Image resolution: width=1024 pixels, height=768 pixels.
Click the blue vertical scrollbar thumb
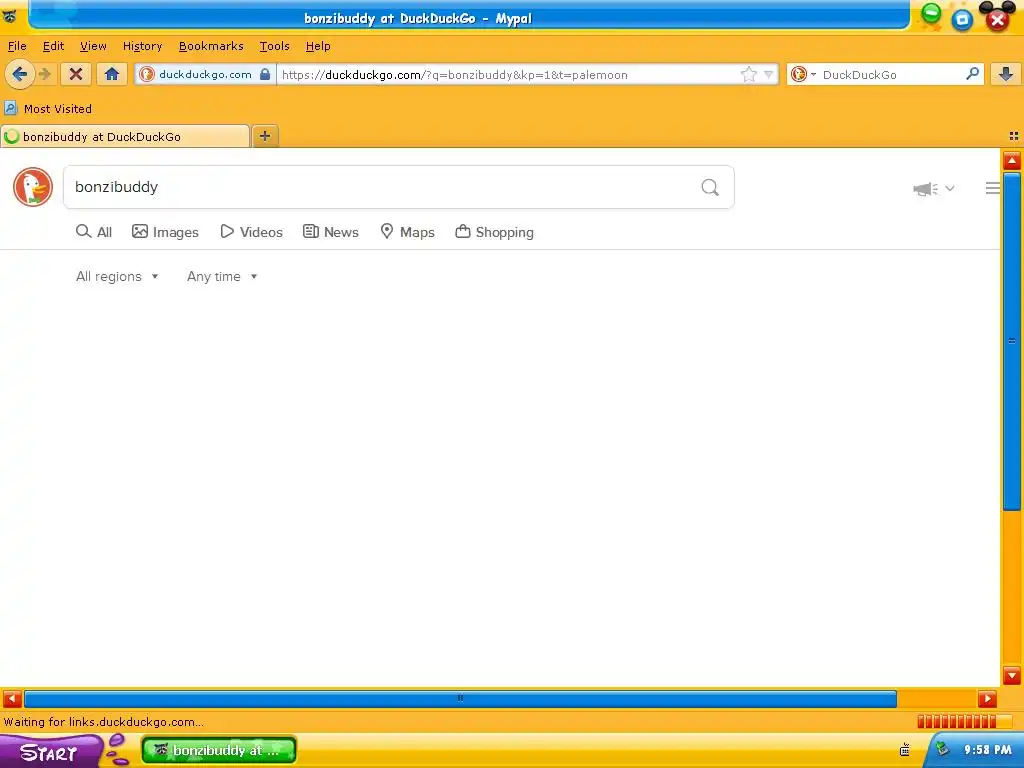point(1012,341)
